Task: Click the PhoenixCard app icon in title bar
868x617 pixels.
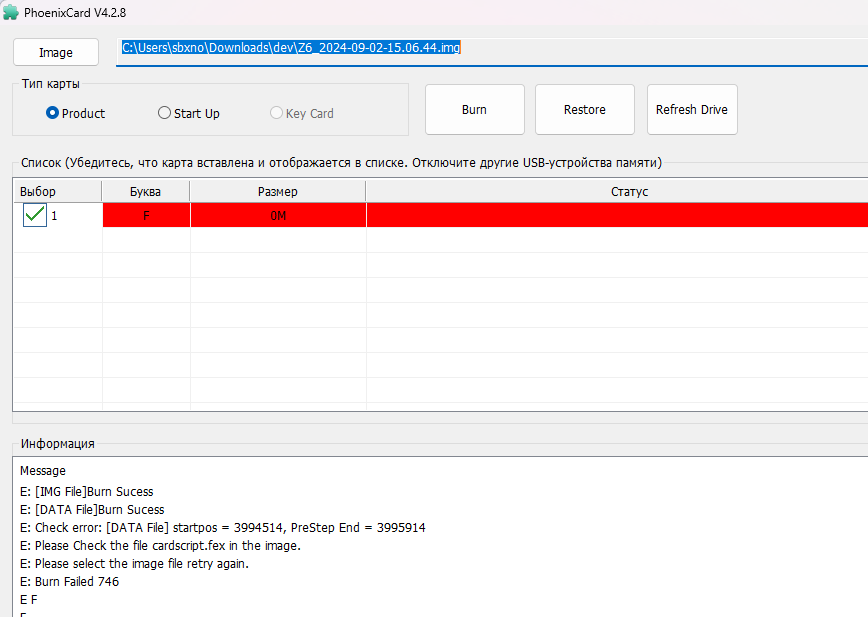Action: click(x=11, y=12)
